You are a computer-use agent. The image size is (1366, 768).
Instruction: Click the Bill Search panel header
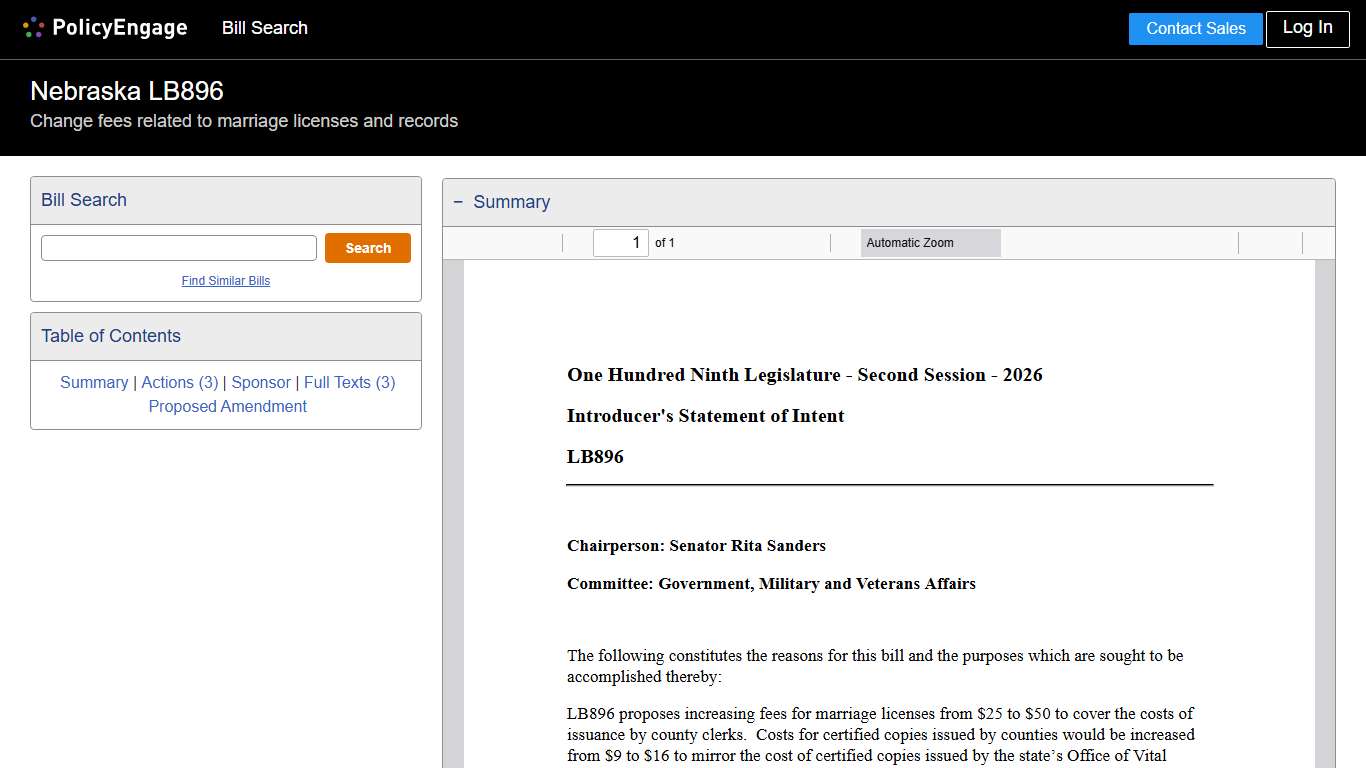84,200
